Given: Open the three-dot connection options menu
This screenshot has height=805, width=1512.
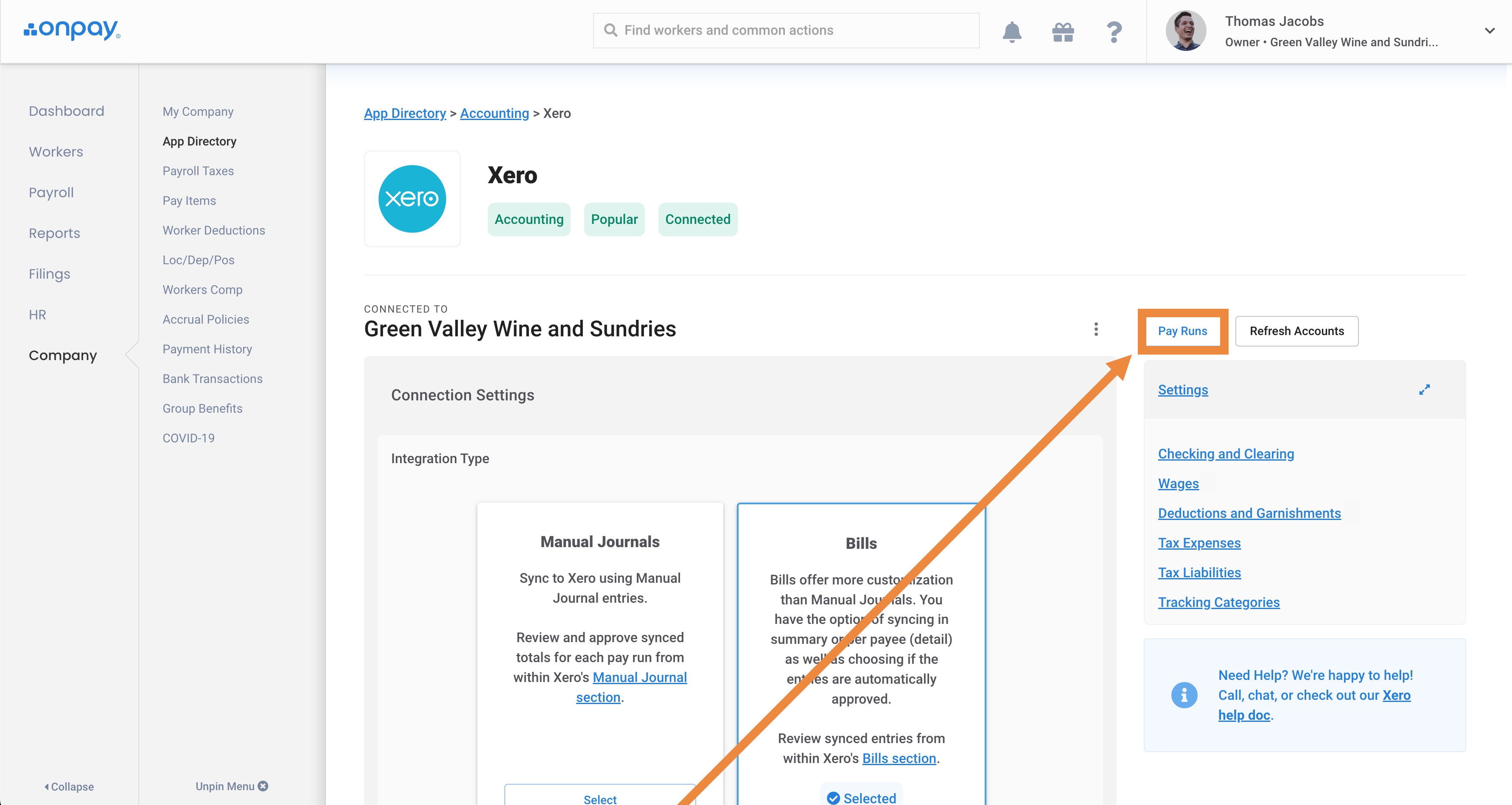Looking at the screenshot, I should [1096, 329].
